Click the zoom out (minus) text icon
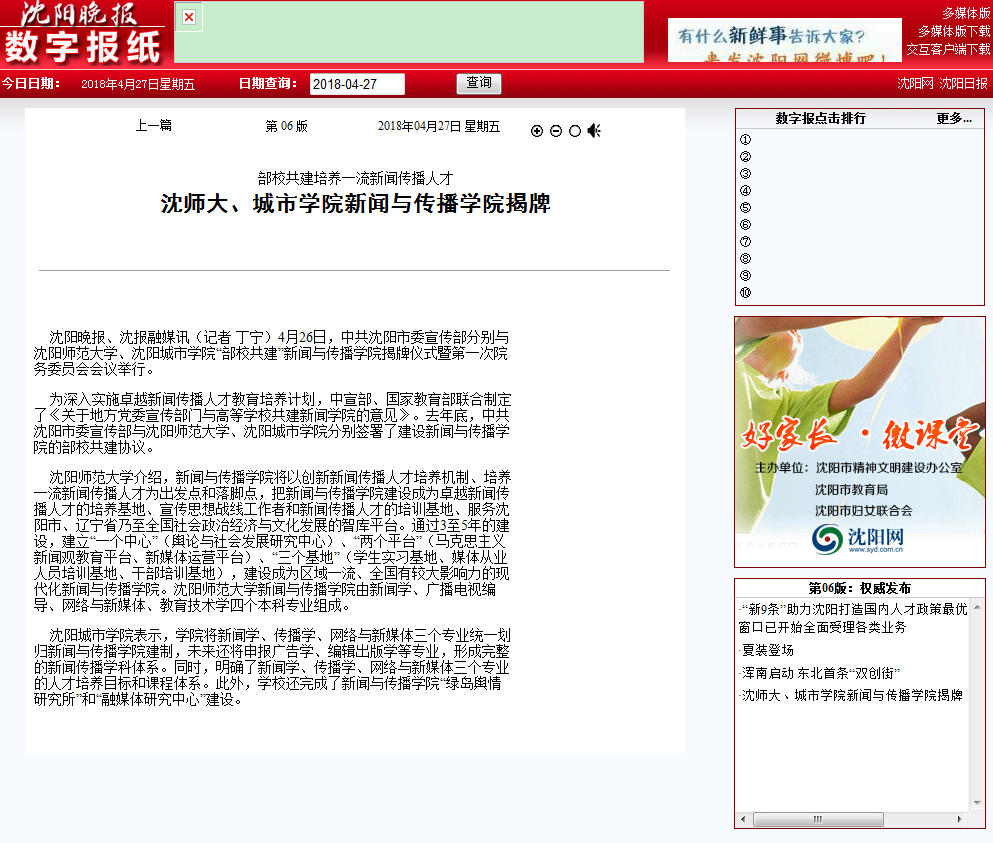This screenshot has height=843, width=993. (556, 131)
